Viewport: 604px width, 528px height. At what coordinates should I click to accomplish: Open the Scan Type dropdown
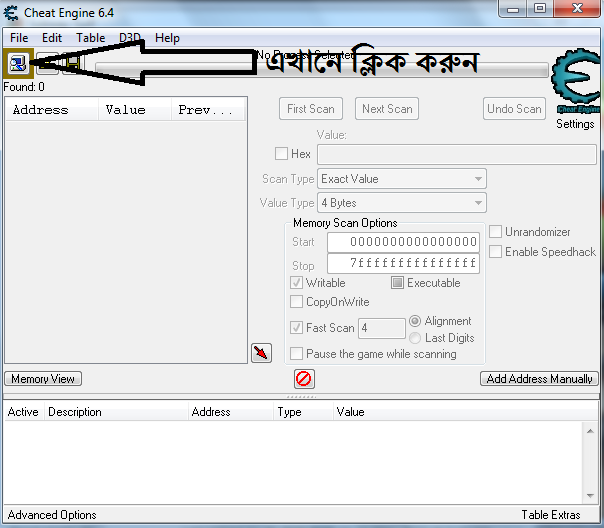tap(402, 179)
